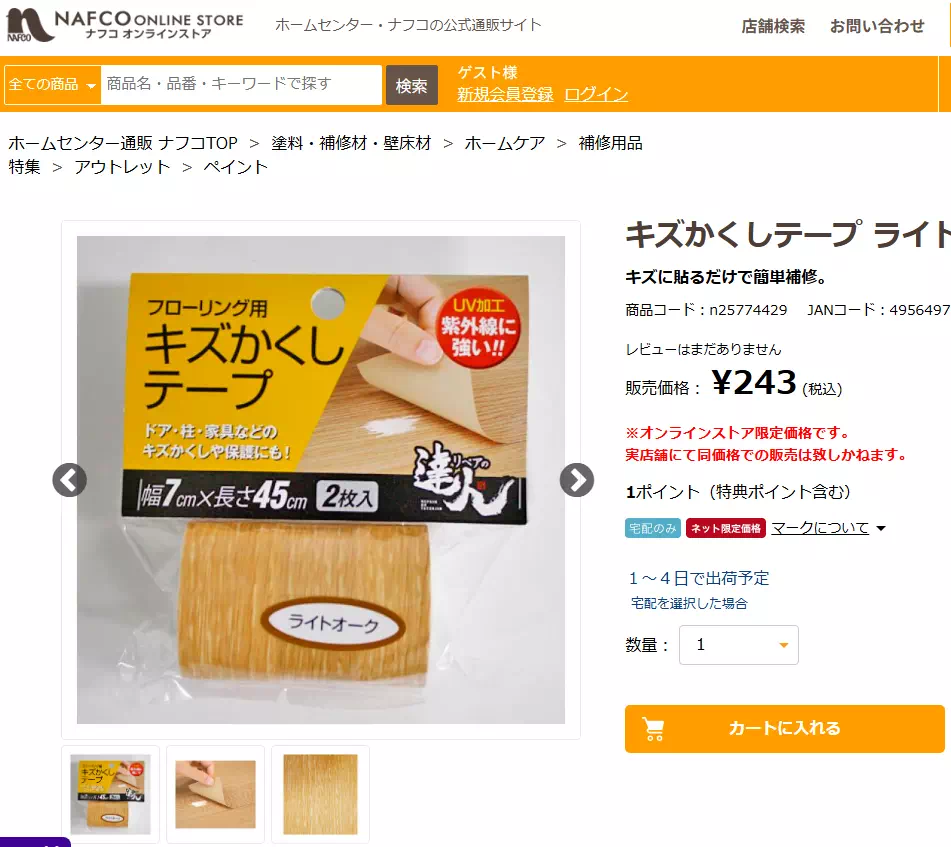Open the 数量 quantity dropdown
951x847 pixels.
[738, 644]
